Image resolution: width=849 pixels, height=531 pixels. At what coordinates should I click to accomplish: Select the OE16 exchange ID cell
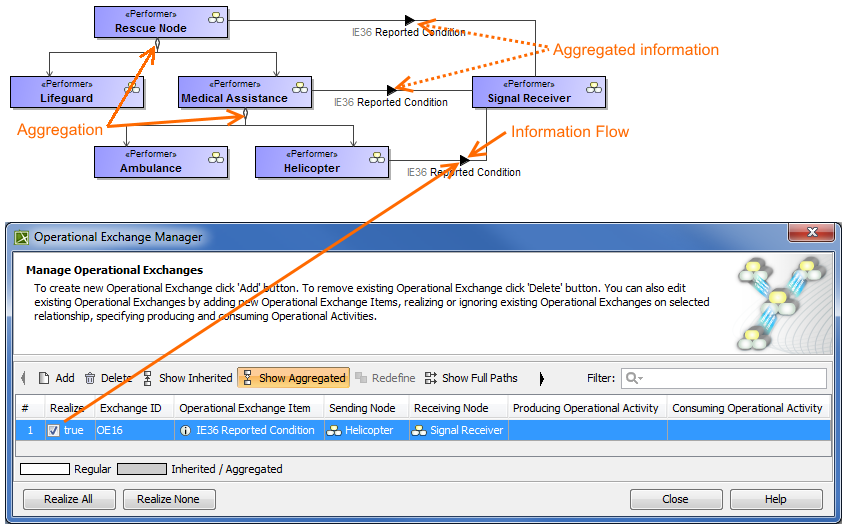pyautogui.click(x=134, y=430)
